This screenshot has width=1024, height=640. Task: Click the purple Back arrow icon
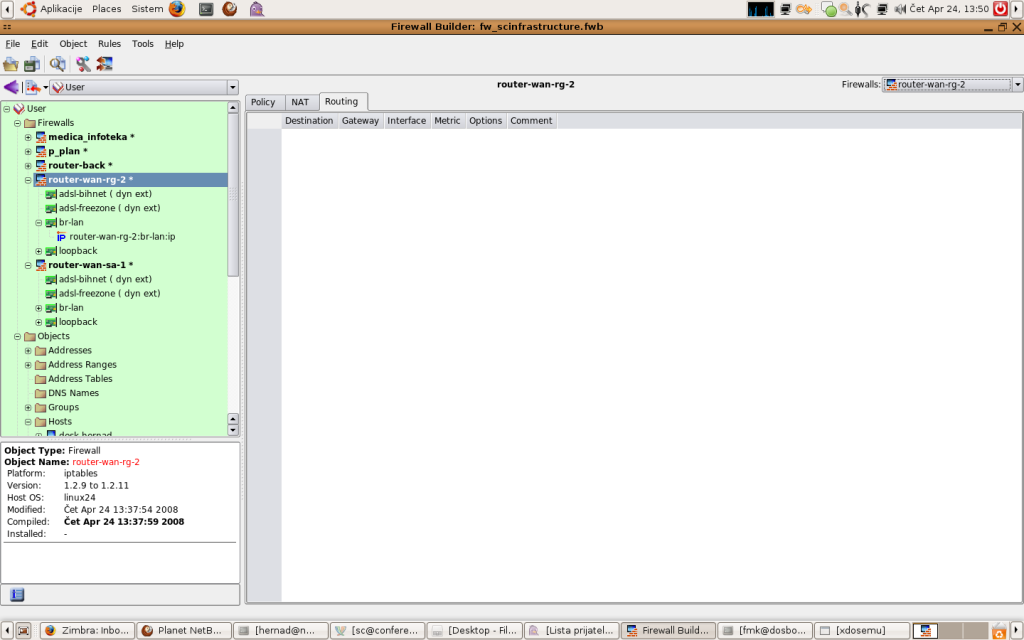[x=11, y=87]
